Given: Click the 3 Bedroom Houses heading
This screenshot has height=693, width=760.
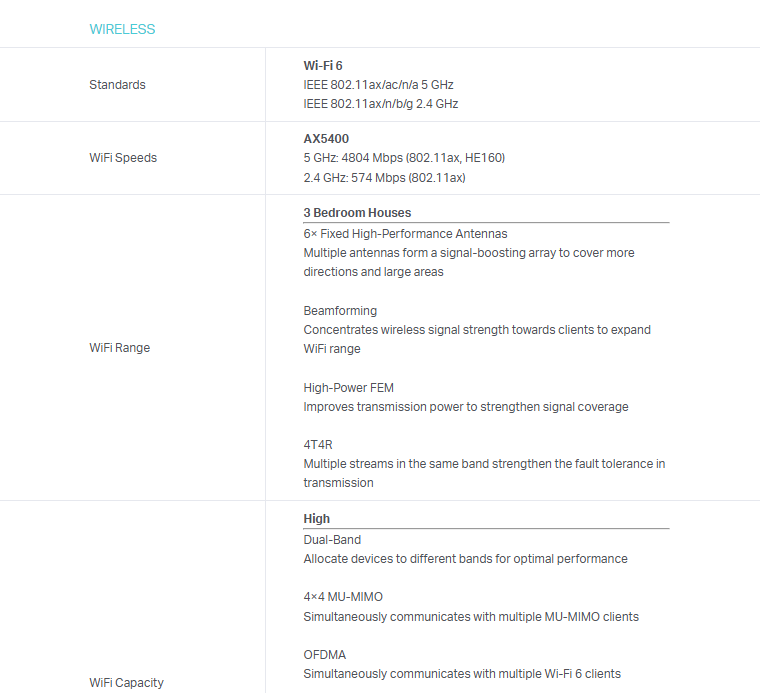Looking at the screenshot, I should tap(357, 213).
